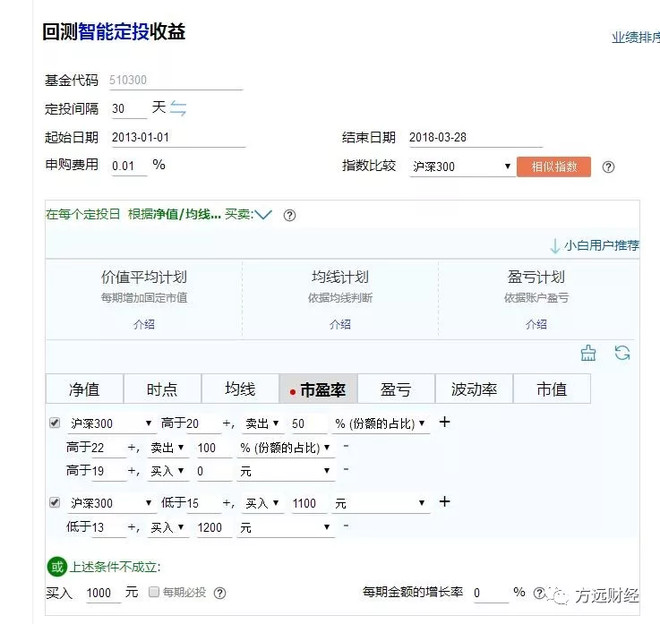Add condition after the 高于20 row

pos(444,421)
